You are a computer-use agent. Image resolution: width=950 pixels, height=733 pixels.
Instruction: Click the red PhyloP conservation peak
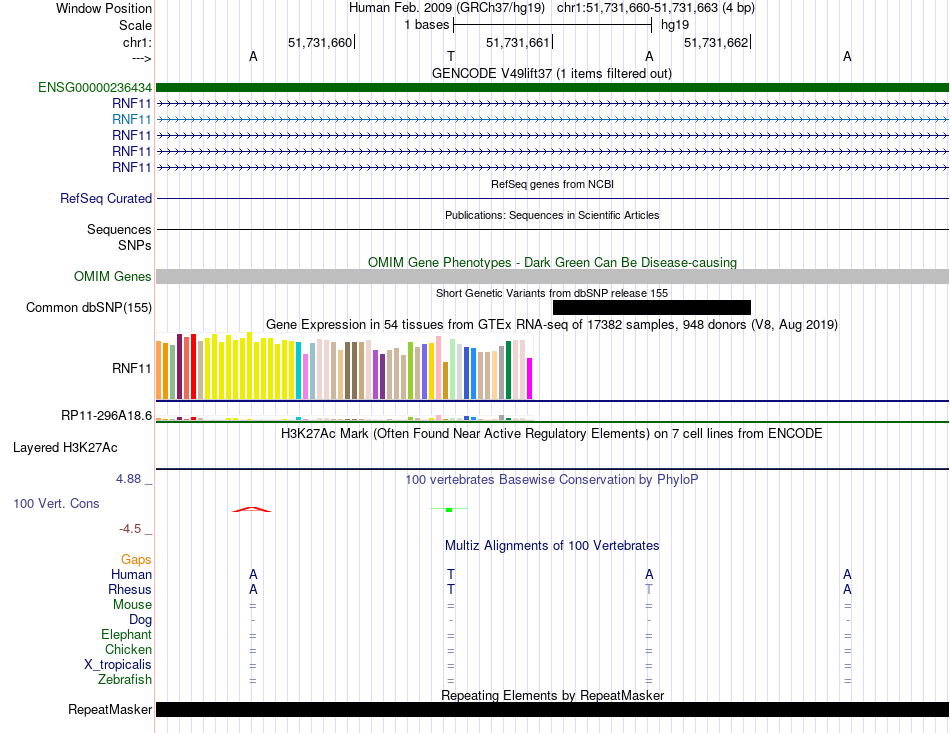(252, 509)
